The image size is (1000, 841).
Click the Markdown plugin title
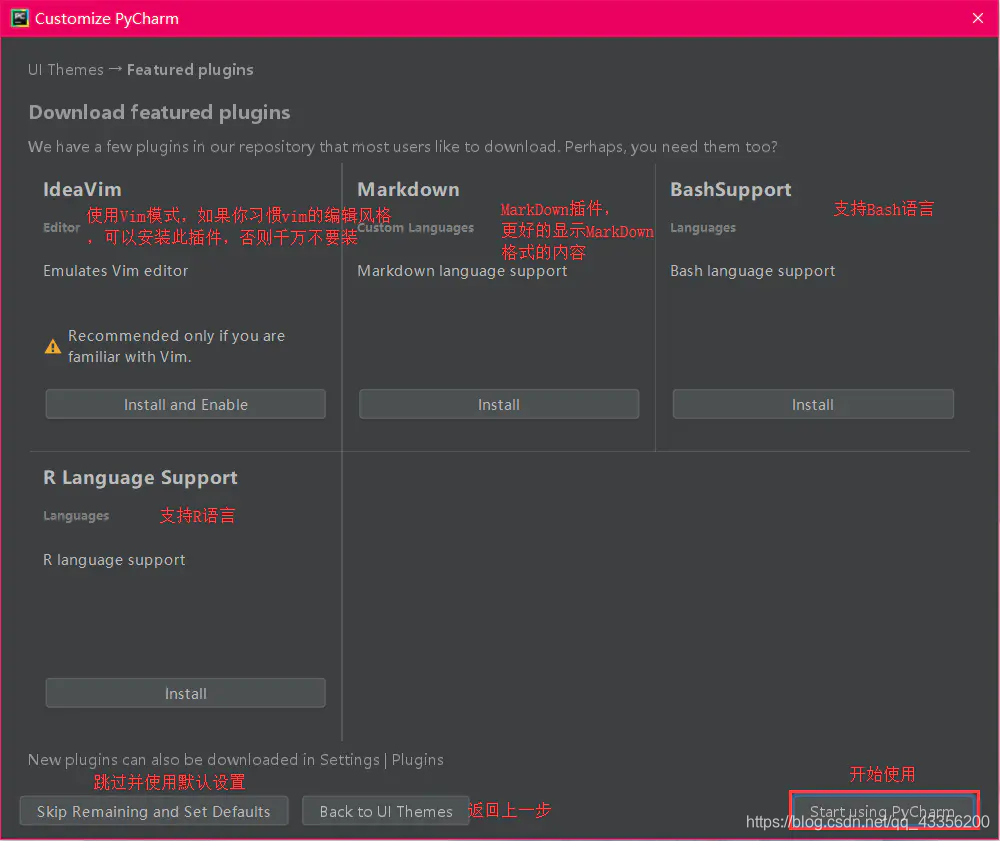pyautogui.click(x=408, y=189)
